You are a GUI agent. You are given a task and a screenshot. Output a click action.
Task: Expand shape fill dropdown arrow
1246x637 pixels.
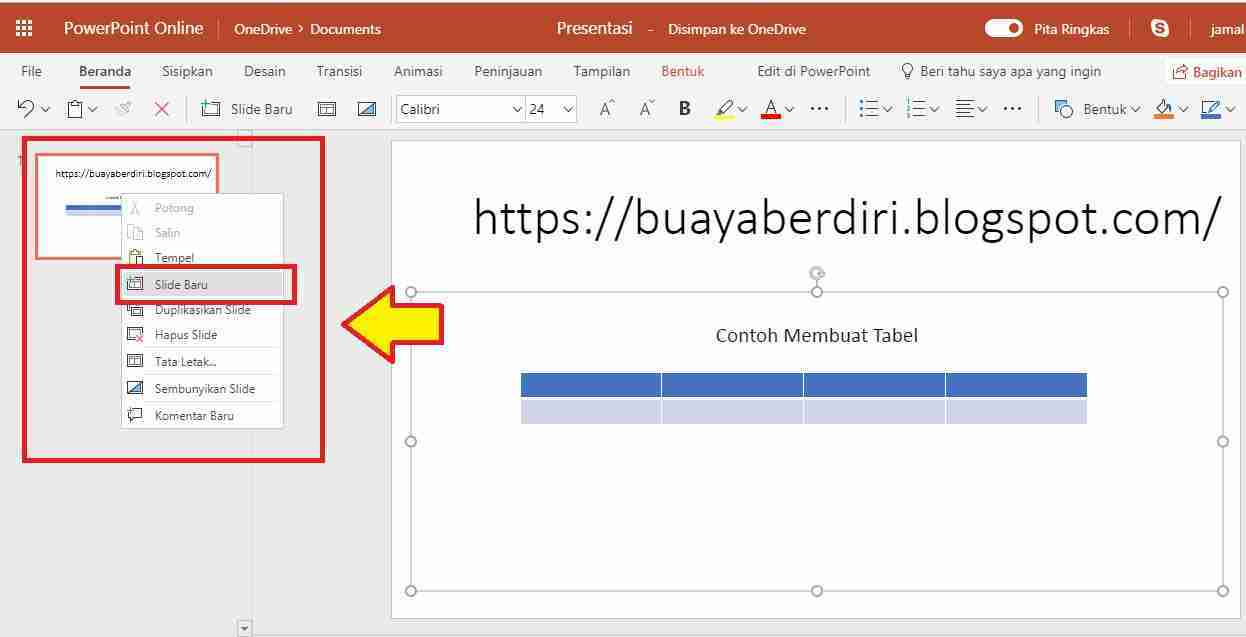tap(1183, 110)
